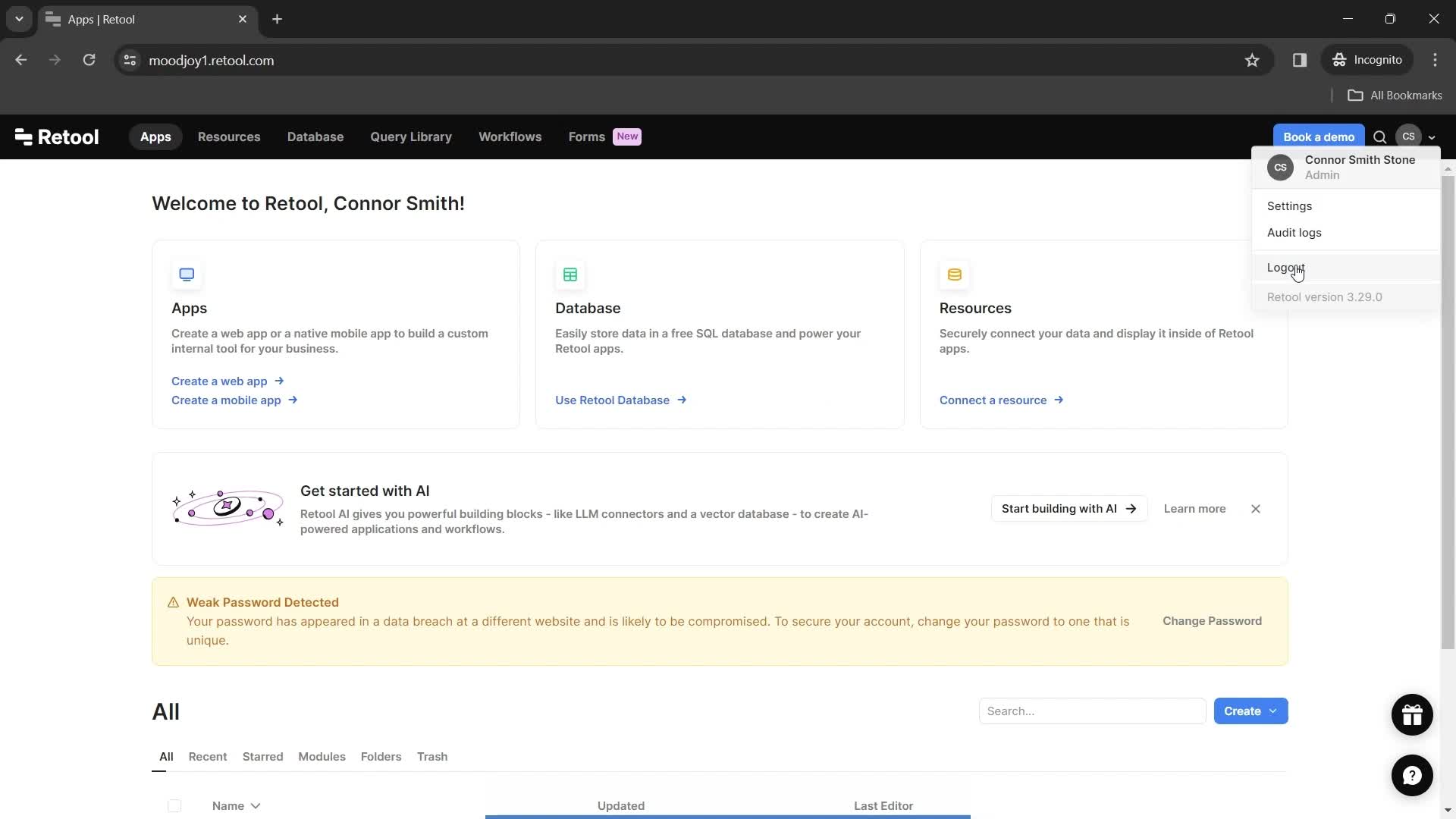1456x819 pixels.
Task: Click the bookmark icon in address bar
Action: [1253, 60]
